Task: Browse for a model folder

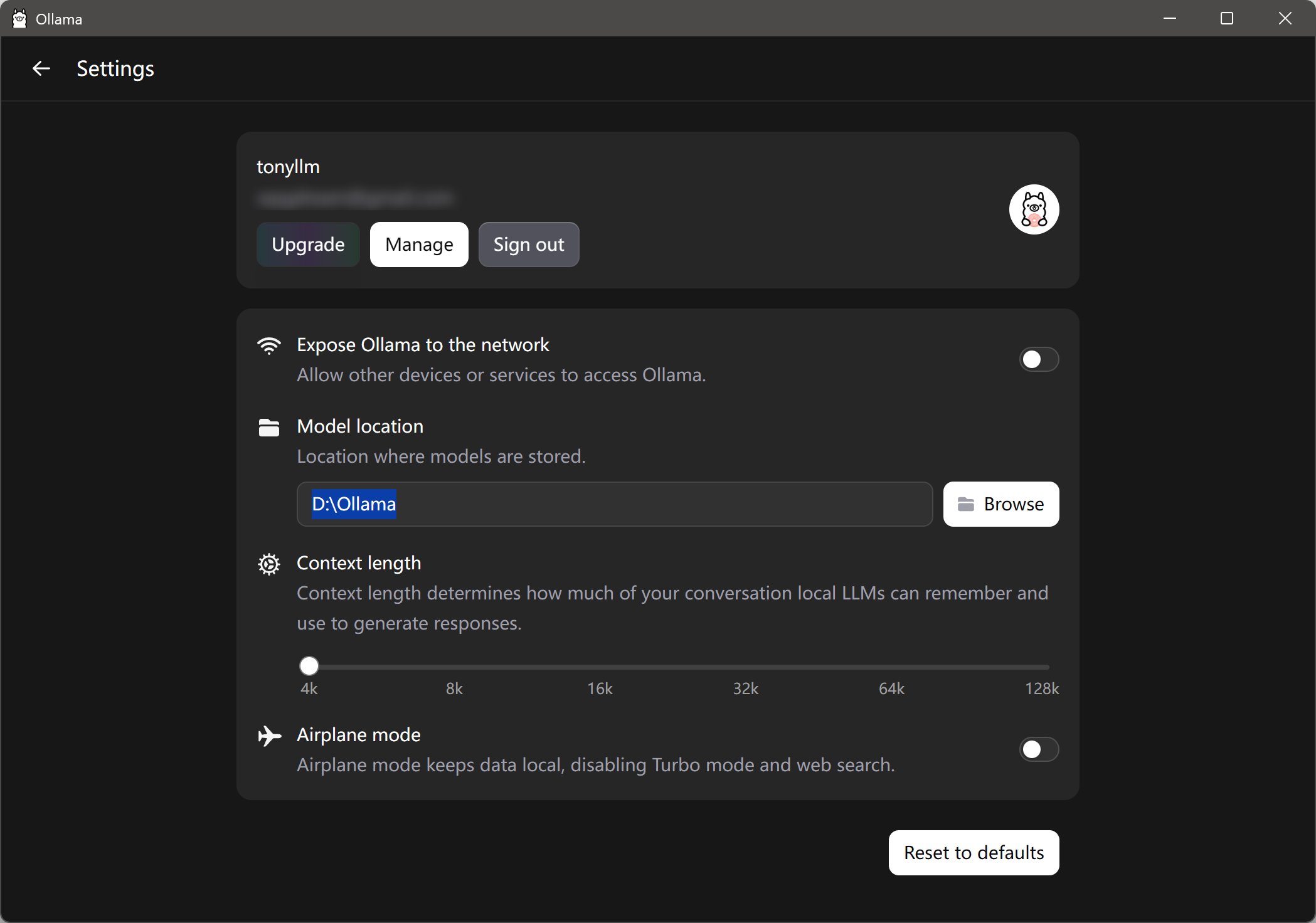Action: [1001, 504]
